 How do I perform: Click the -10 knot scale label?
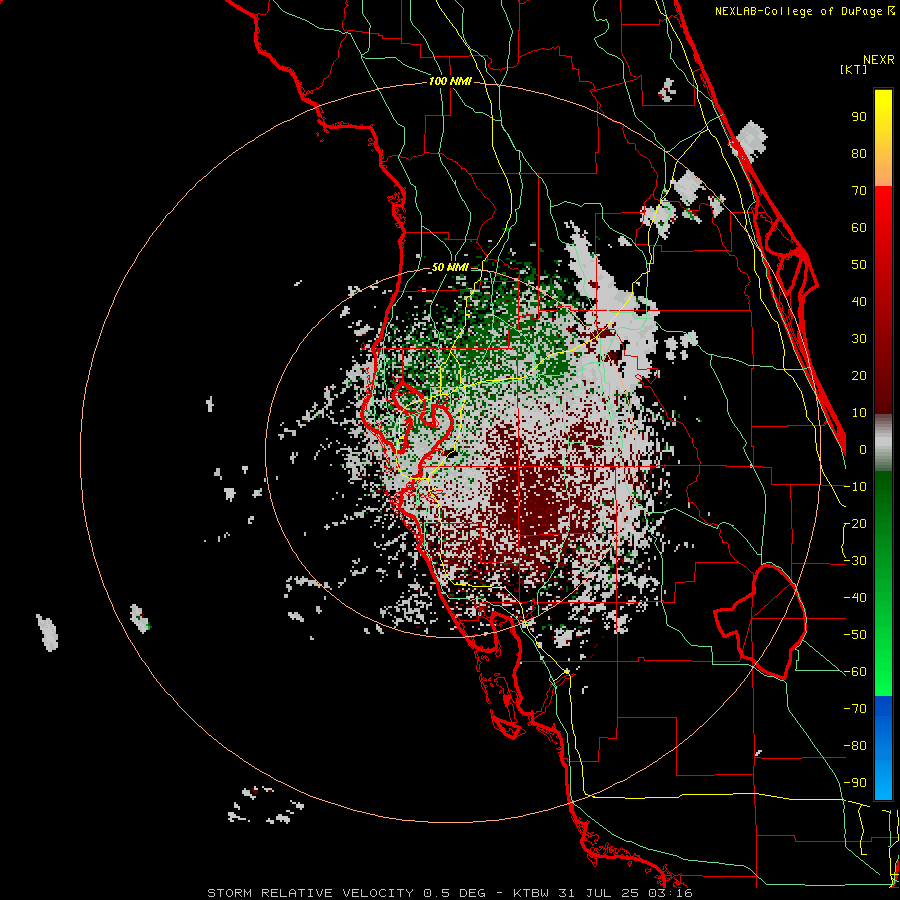[855, 487]
